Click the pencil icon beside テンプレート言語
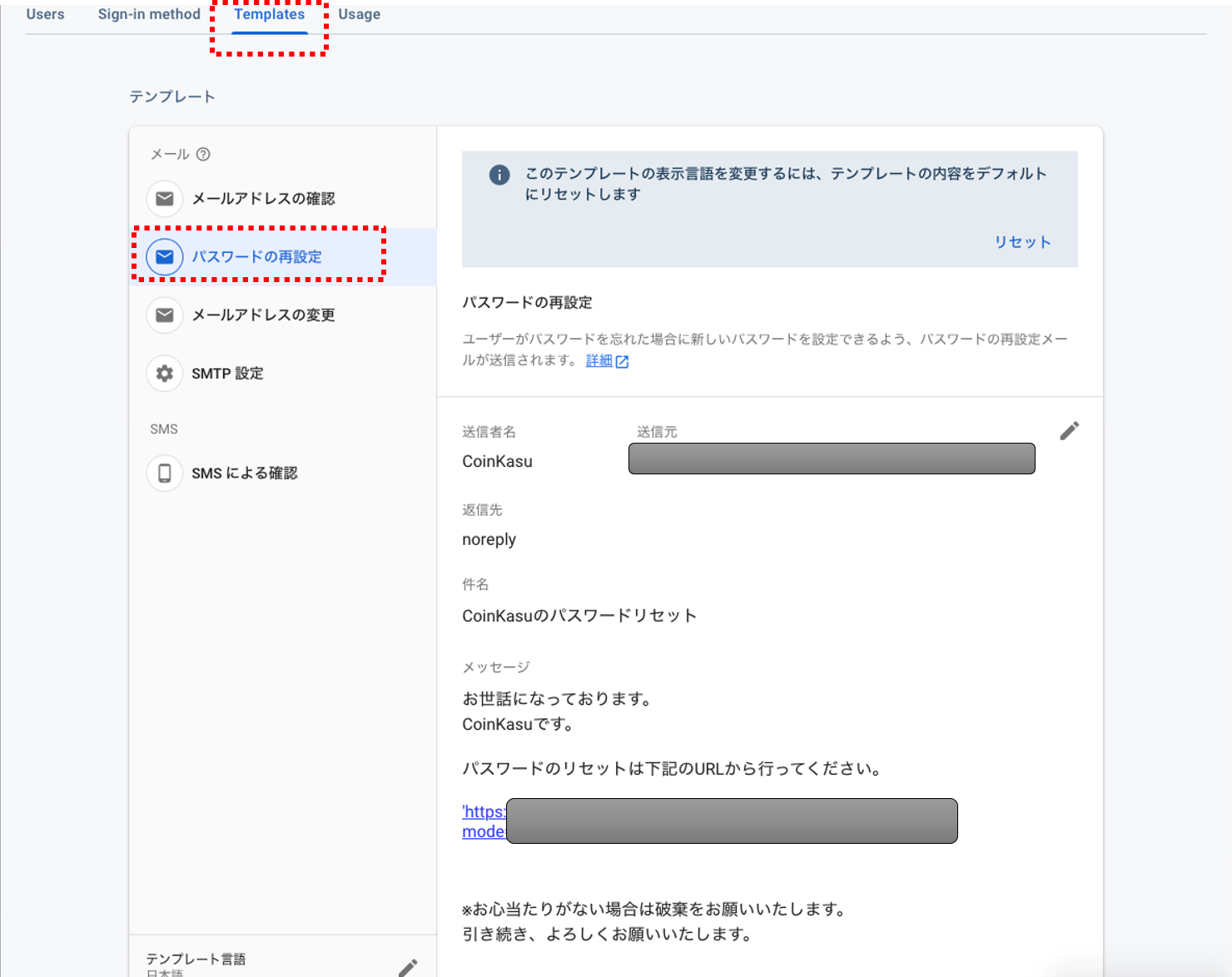This screenshot has height=977, width=1232. [408, 968]
